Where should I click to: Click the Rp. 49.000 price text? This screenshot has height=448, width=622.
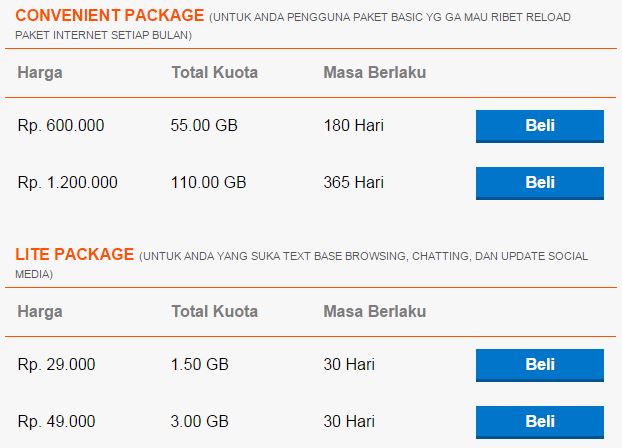click(56, 421)
